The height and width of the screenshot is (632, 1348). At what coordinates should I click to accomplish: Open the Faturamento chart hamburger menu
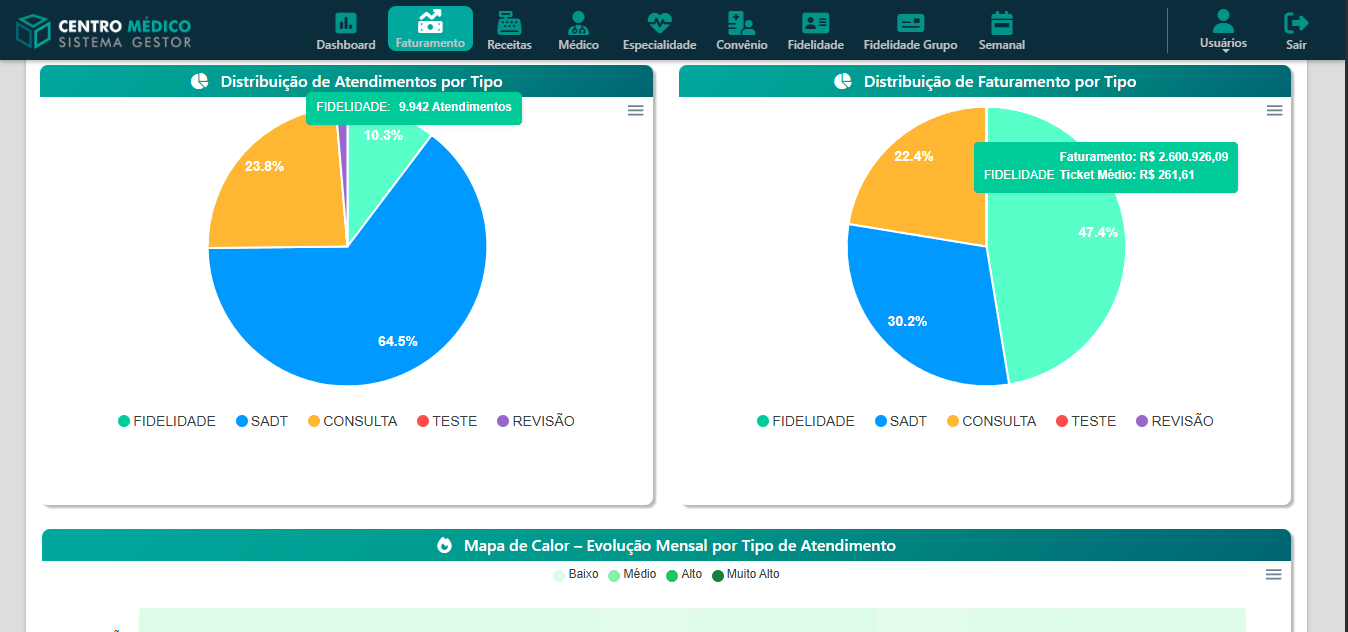tap(1274, 111)
